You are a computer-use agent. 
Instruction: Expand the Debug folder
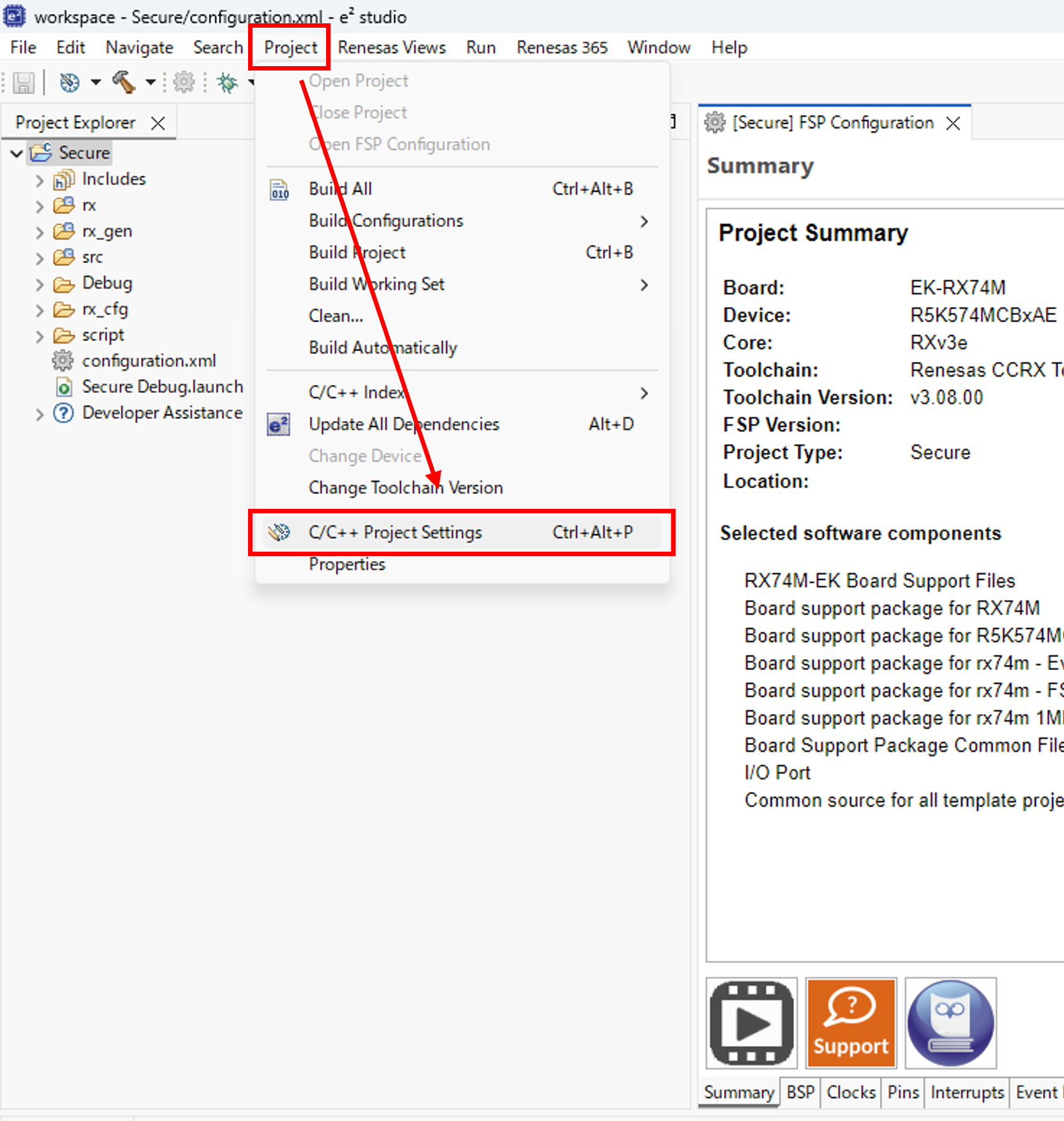pos(40,285)
